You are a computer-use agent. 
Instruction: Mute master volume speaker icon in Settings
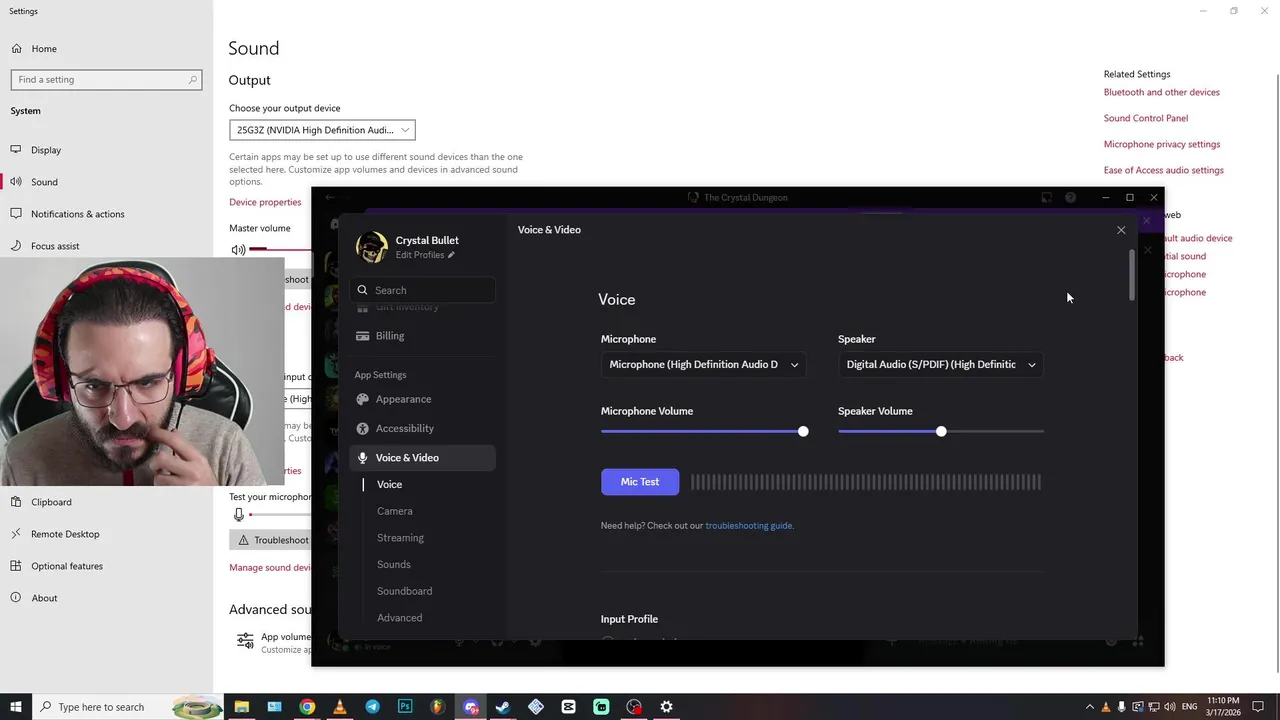[238, 249]
